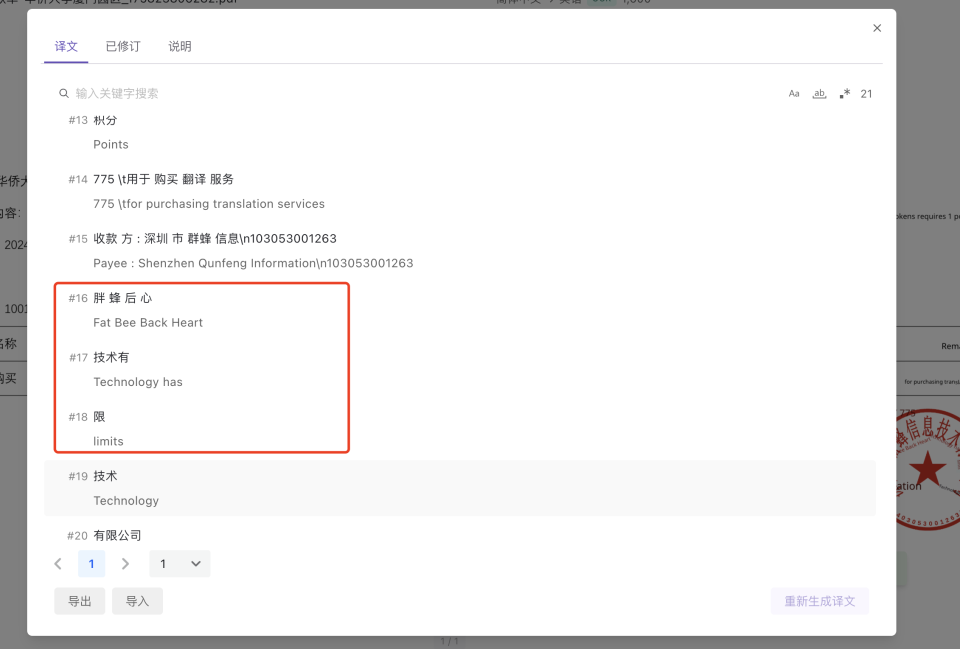
Task: Click the 导出 export button
Action: (79, 601)
